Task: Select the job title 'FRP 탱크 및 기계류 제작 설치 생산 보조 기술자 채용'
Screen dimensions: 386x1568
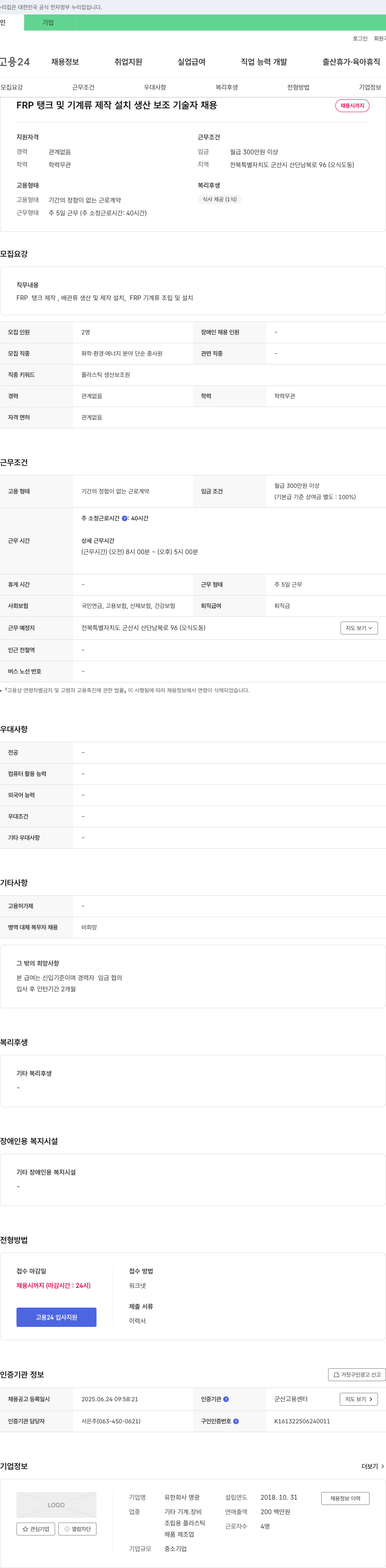Action: point(117,105)
